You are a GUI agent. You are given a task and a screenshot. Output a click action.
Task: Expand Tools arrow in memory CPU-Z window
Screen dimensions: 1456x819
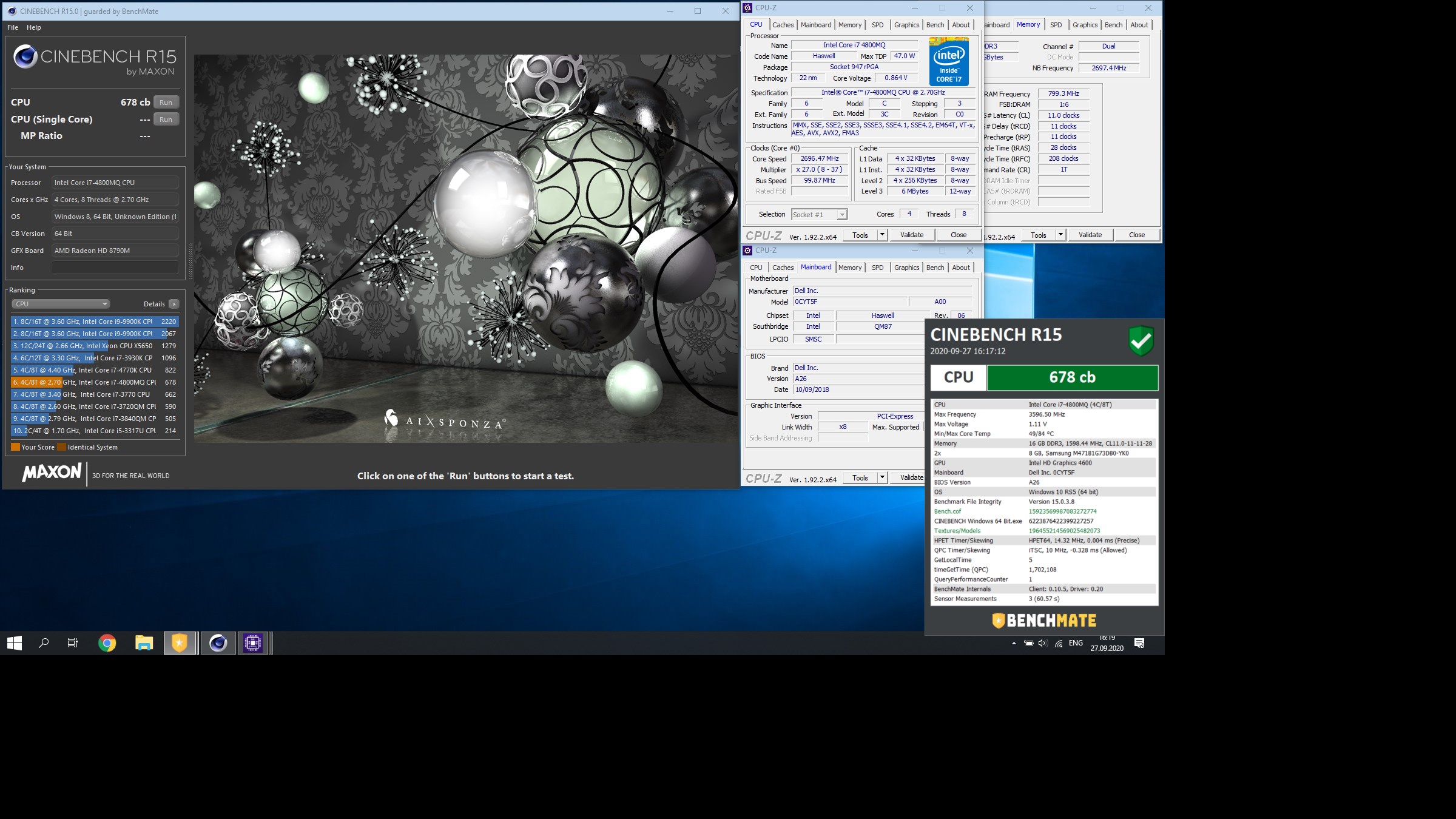click(x=1060, y=235)
